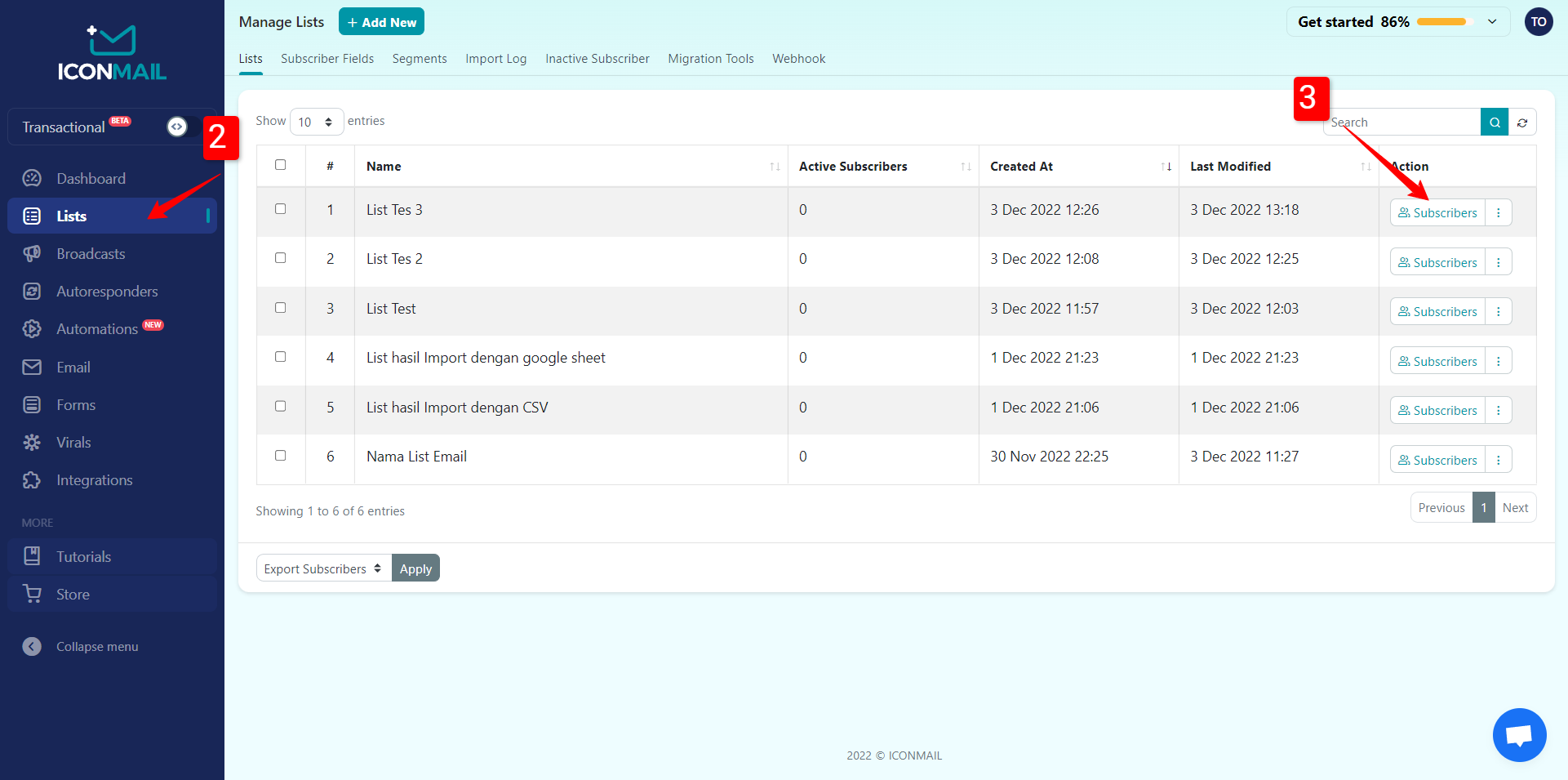The height and width of the screenshot is (780, 1568).
Task: Open more actions menu for List Tes 2
Action: pyautogui.click(x=1498, y=262)
